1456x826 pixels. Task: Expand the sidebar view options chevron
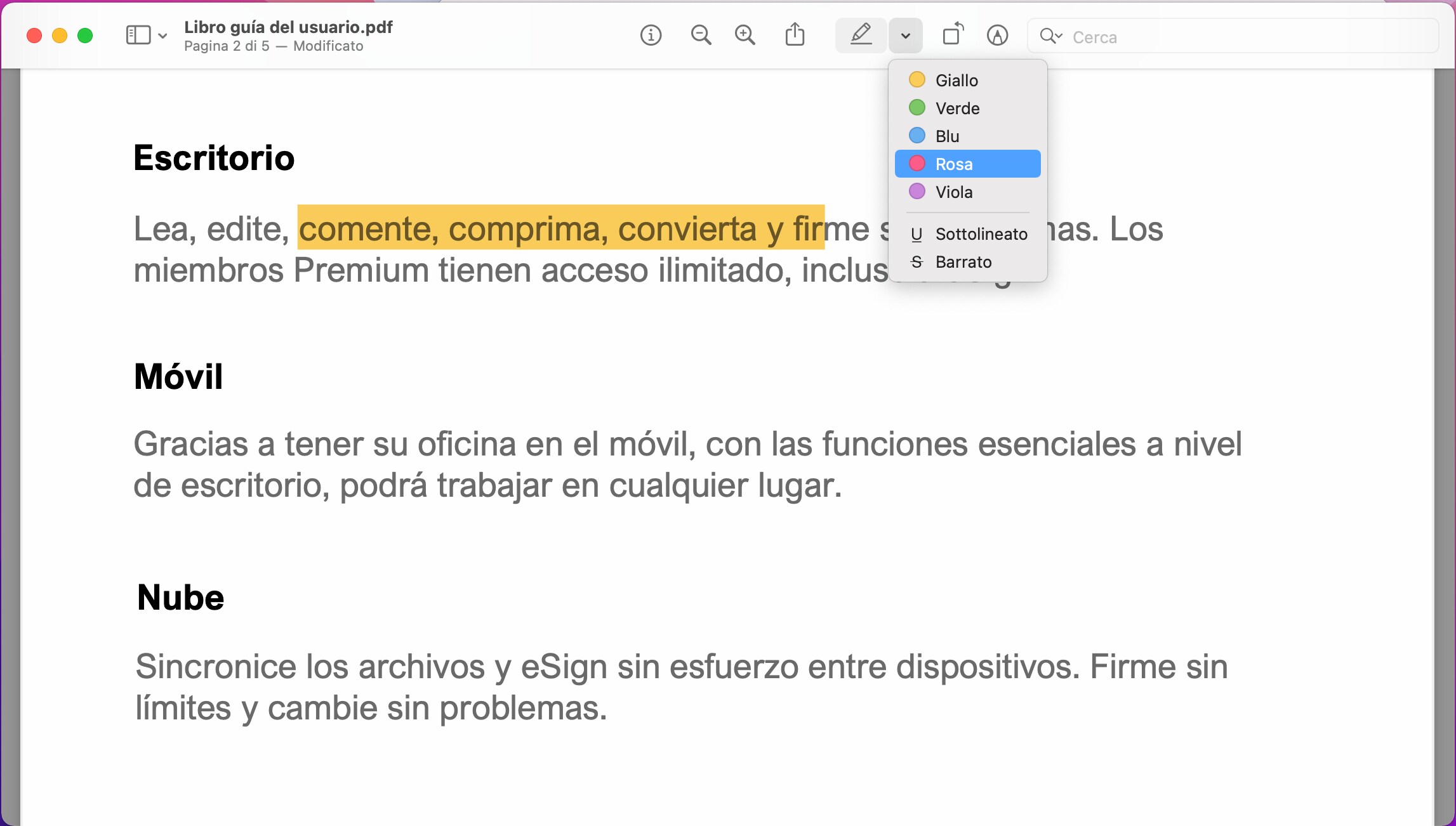pyautogui.click(x=162, y=36)
